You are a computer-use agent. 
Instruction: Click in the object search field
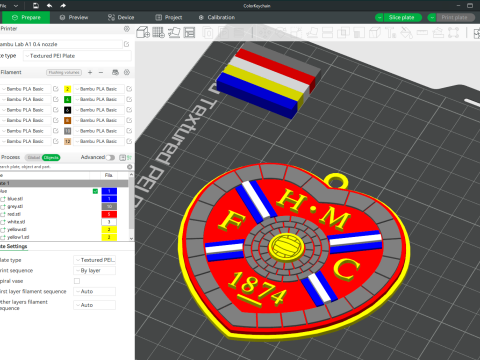pos(63,167)
